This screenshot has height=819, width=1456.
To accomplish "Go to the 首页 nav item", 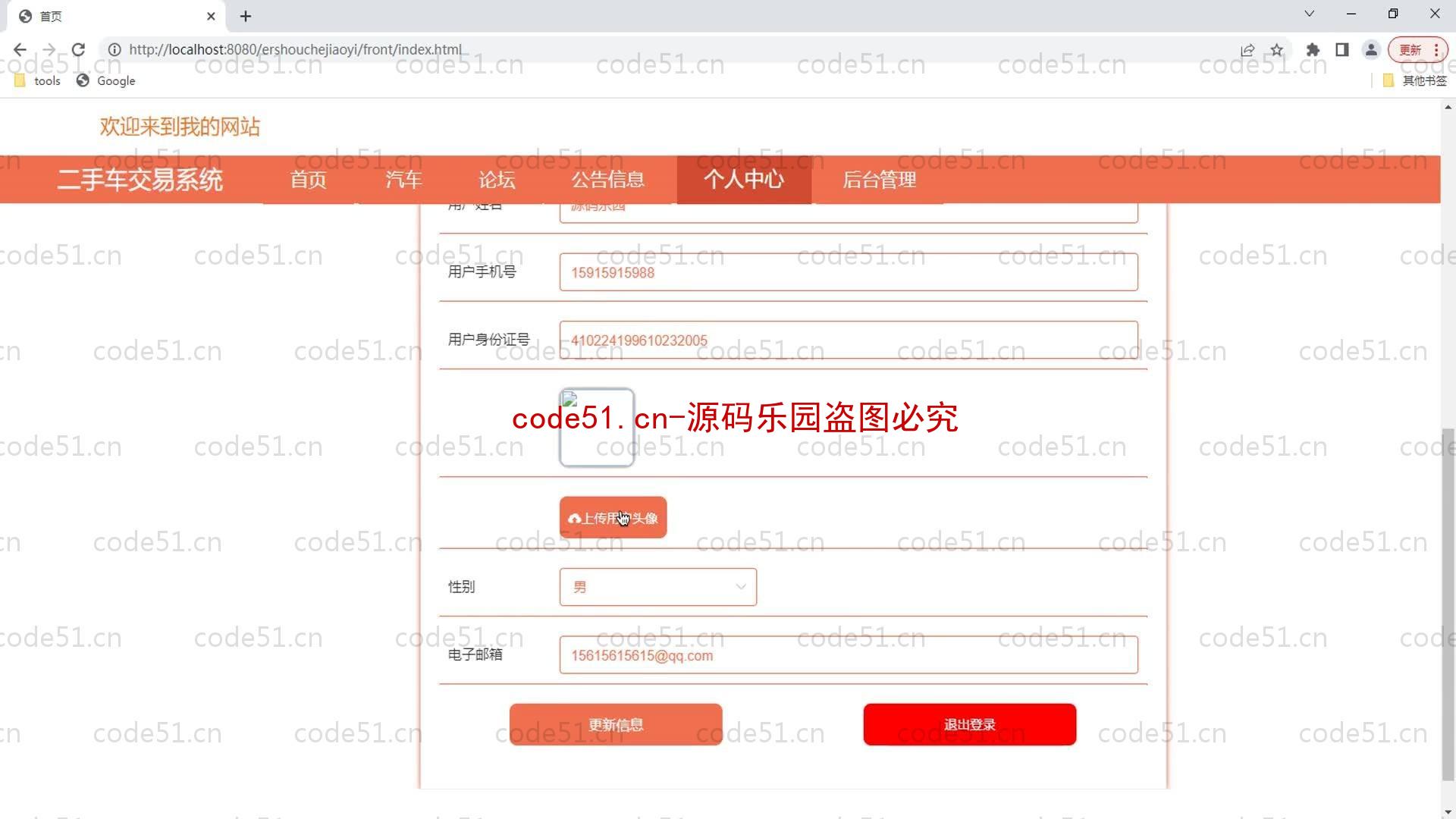I will point(309,180).
